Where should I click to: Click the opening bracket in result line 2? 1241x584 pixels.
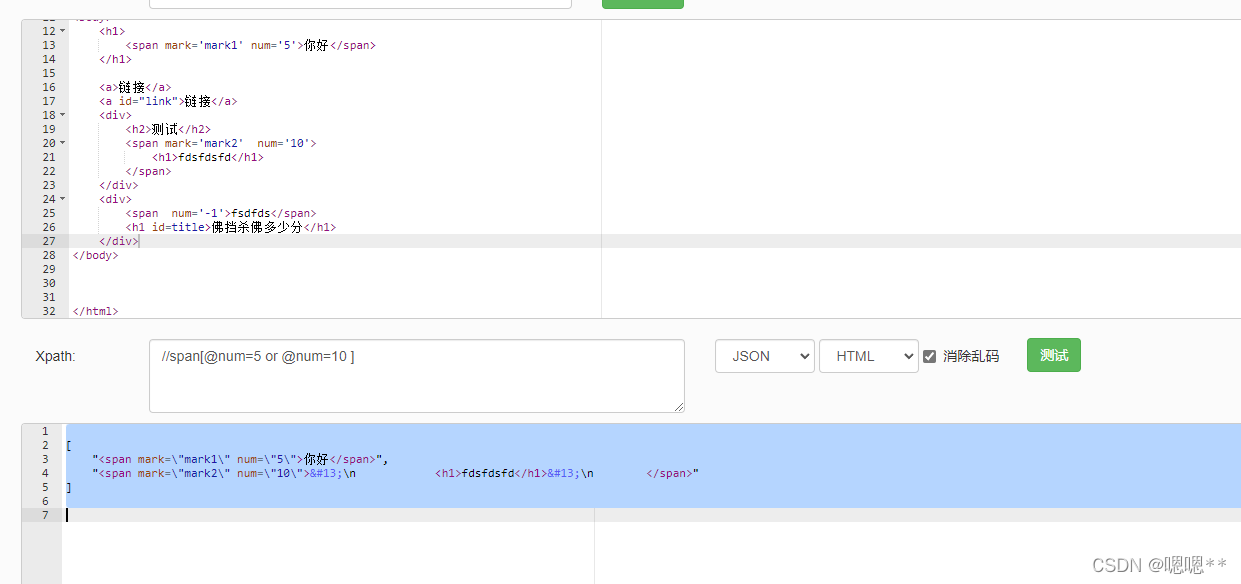pyautogui.click(x=68, y=445)
